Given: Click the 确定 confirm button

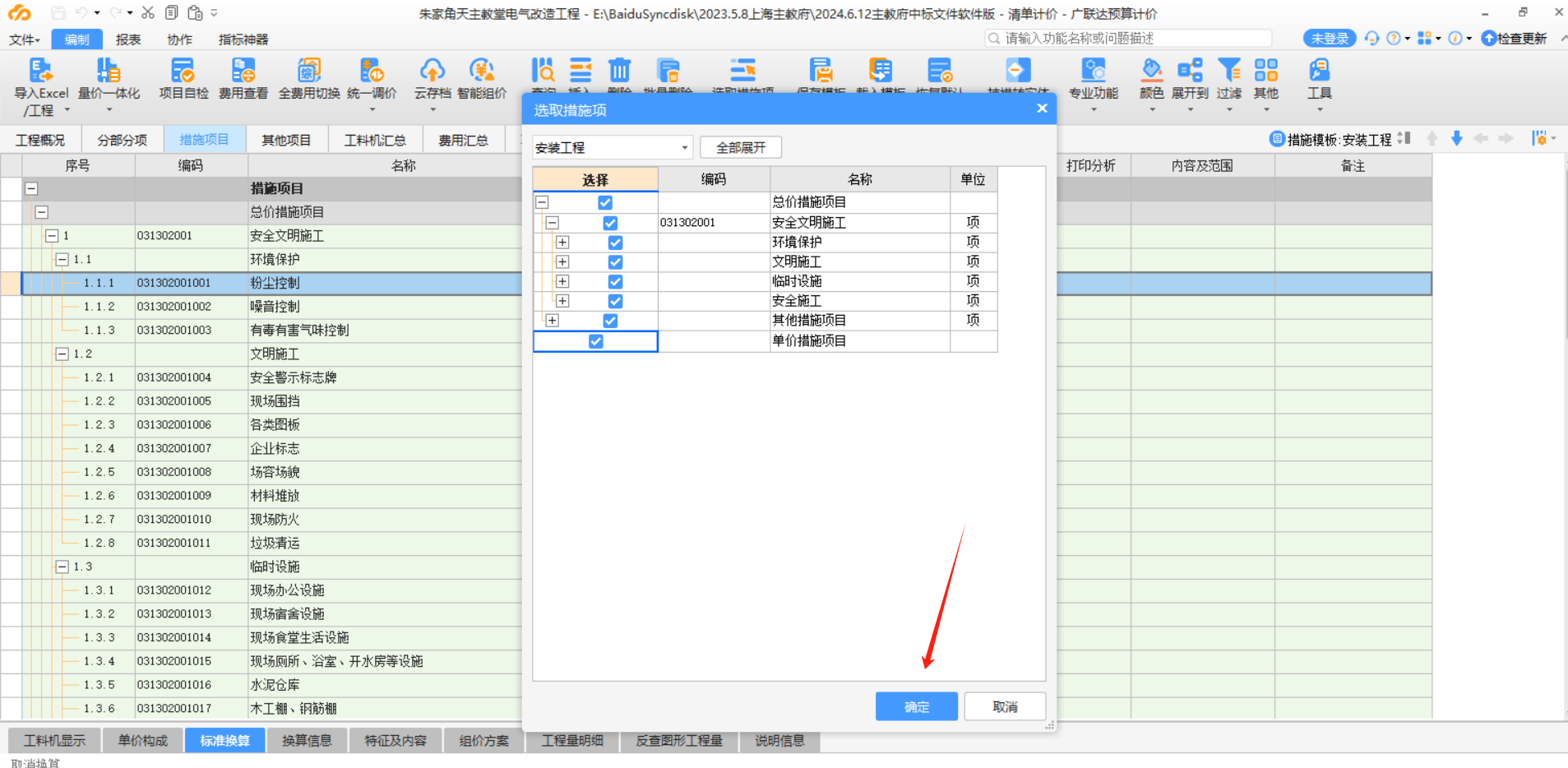Looking at the screenshot, I should point(916,706).
